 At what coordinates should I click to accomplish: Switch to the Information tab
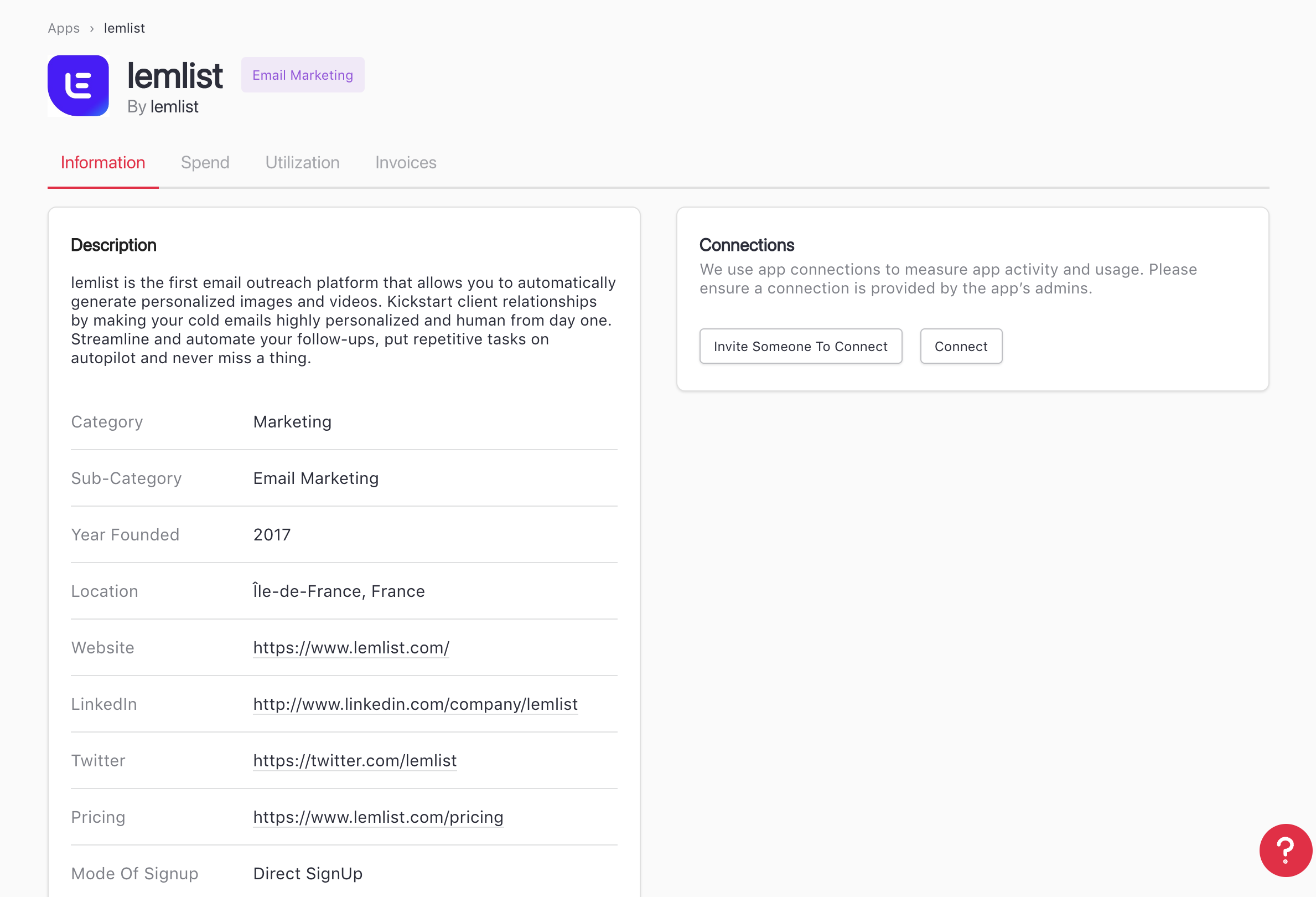coord(102,163)
